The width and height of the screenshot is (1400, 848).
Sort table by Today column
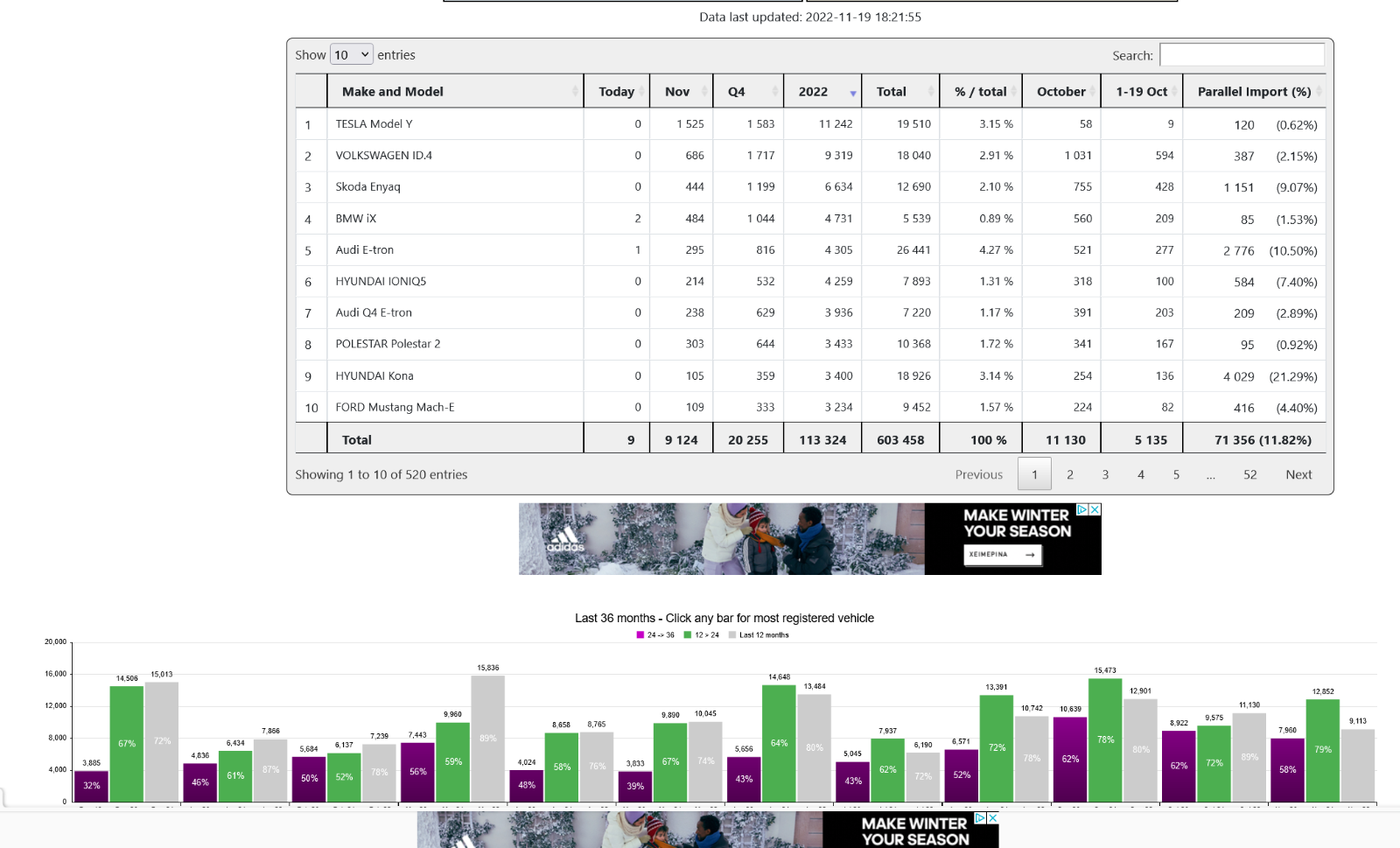[x=617, y=91]
